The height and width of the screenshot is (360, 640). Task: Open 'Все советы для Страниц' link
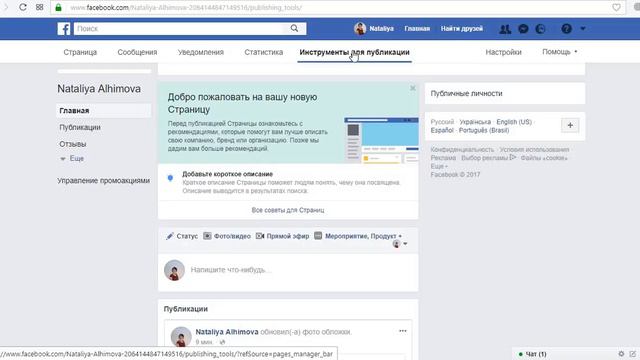point(288,210)
